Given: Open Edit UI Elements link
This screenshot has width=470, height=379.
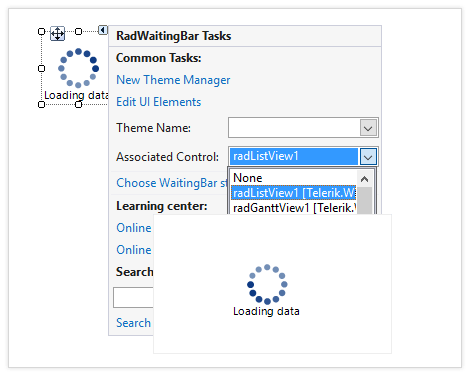Looking at the screenshot, I should pyautogui.click(x=158, y=102).
